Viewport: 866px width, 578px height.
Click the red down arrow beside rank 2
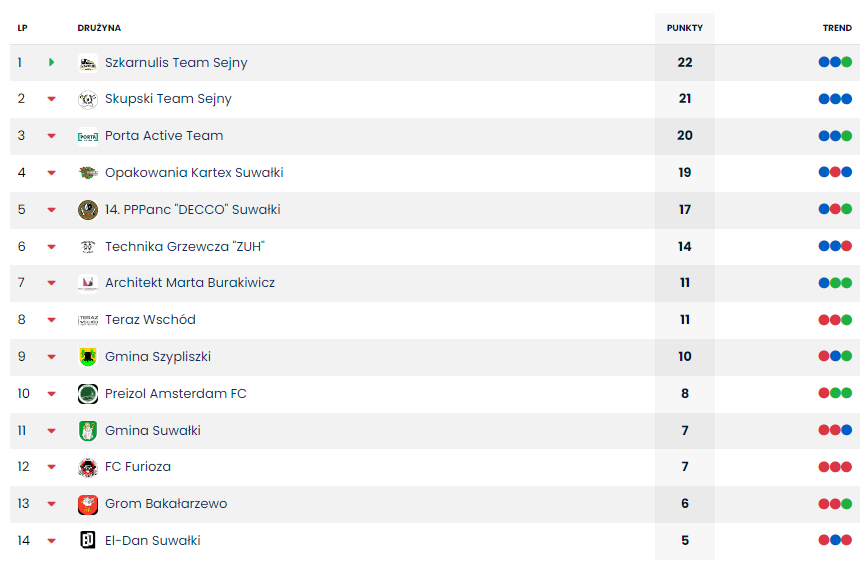tap(51, 100)
